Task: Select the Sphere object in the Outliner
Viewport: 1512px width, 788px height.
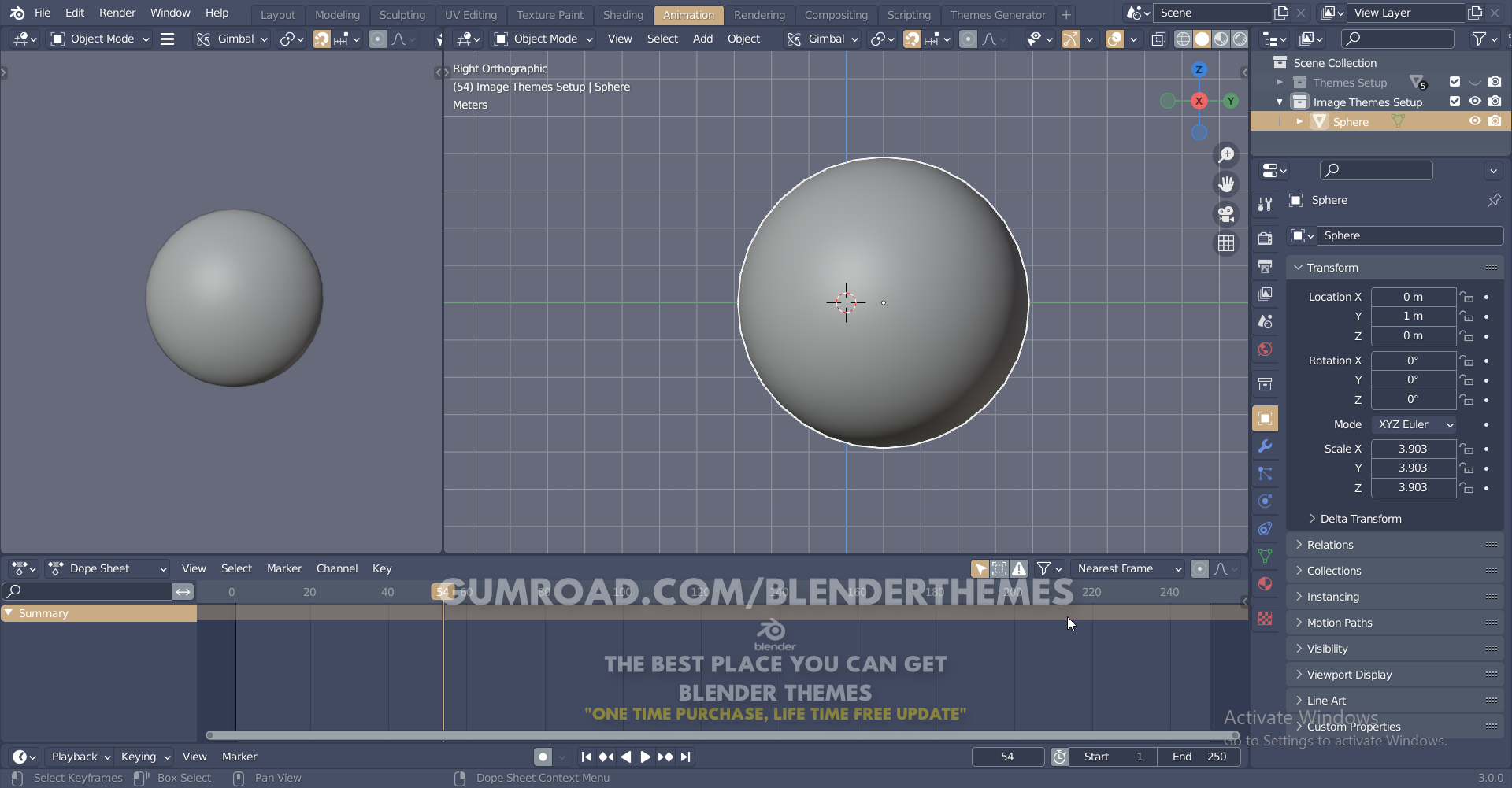Action: point(1350,120)
